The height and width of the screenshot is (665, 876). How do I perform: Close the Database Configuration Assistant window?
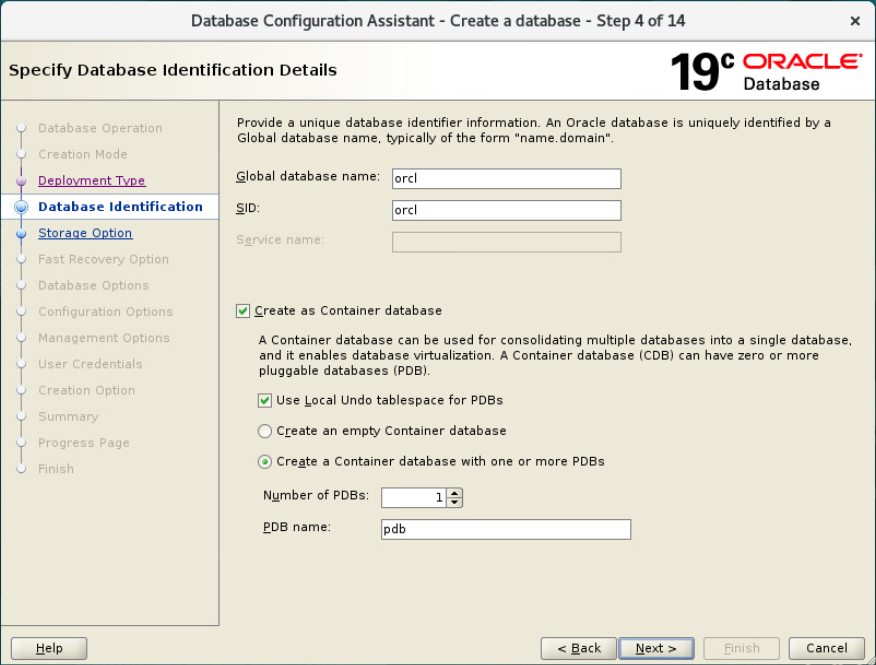[855, 21]
